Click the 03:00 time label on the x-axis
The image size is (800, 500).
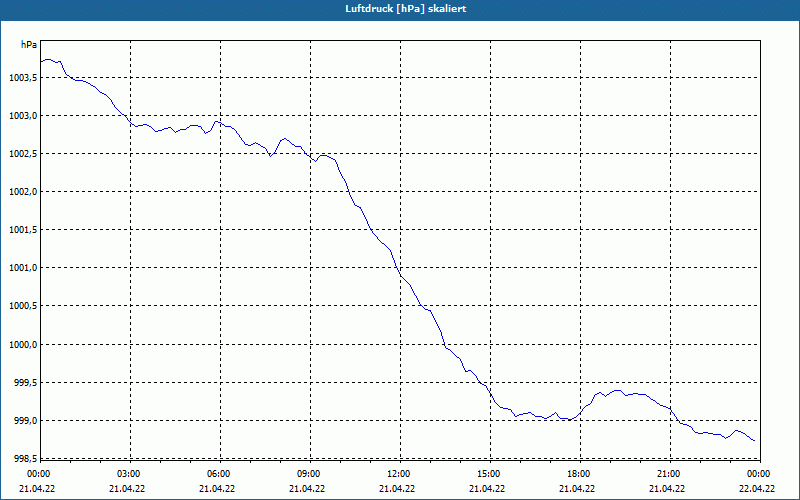(x=131, y=474)
